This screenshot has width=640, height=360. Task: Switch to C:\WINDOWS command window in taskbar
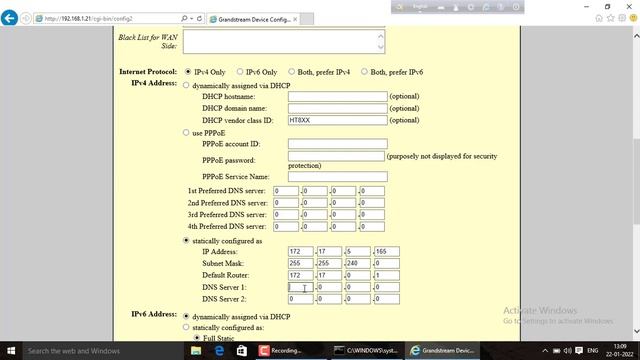tap(365, 351)
